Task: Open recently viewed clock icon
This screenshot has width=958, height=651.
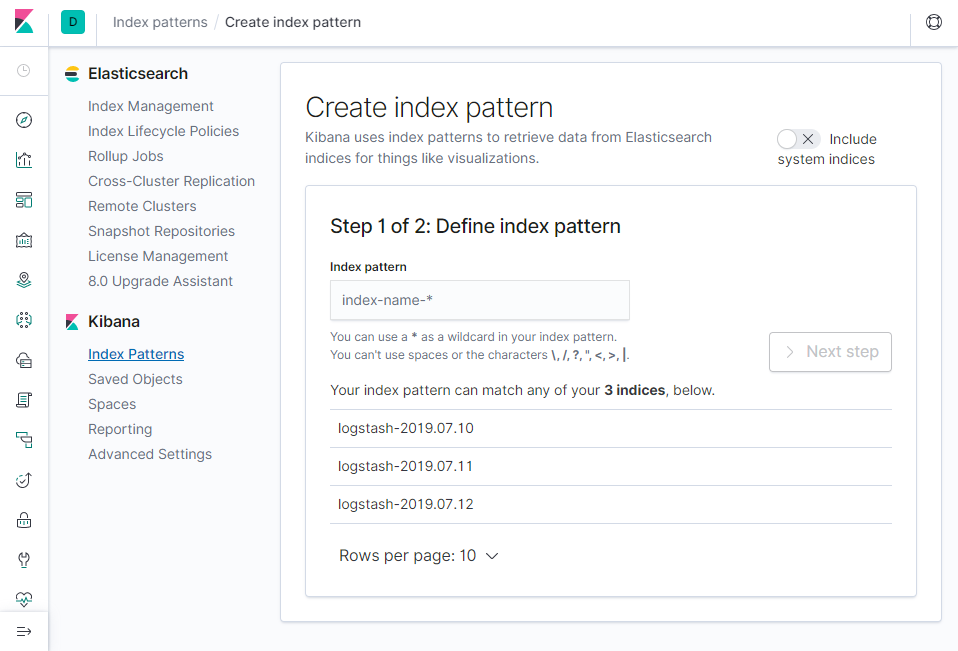Action: tap(24, 71)
